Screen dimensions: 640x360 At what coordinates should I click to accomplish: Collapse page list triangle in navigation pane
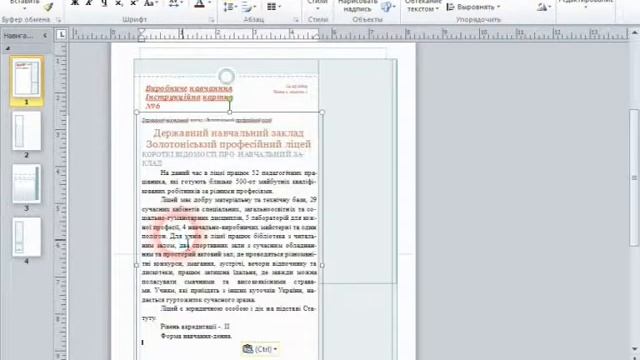coord(8,48)
